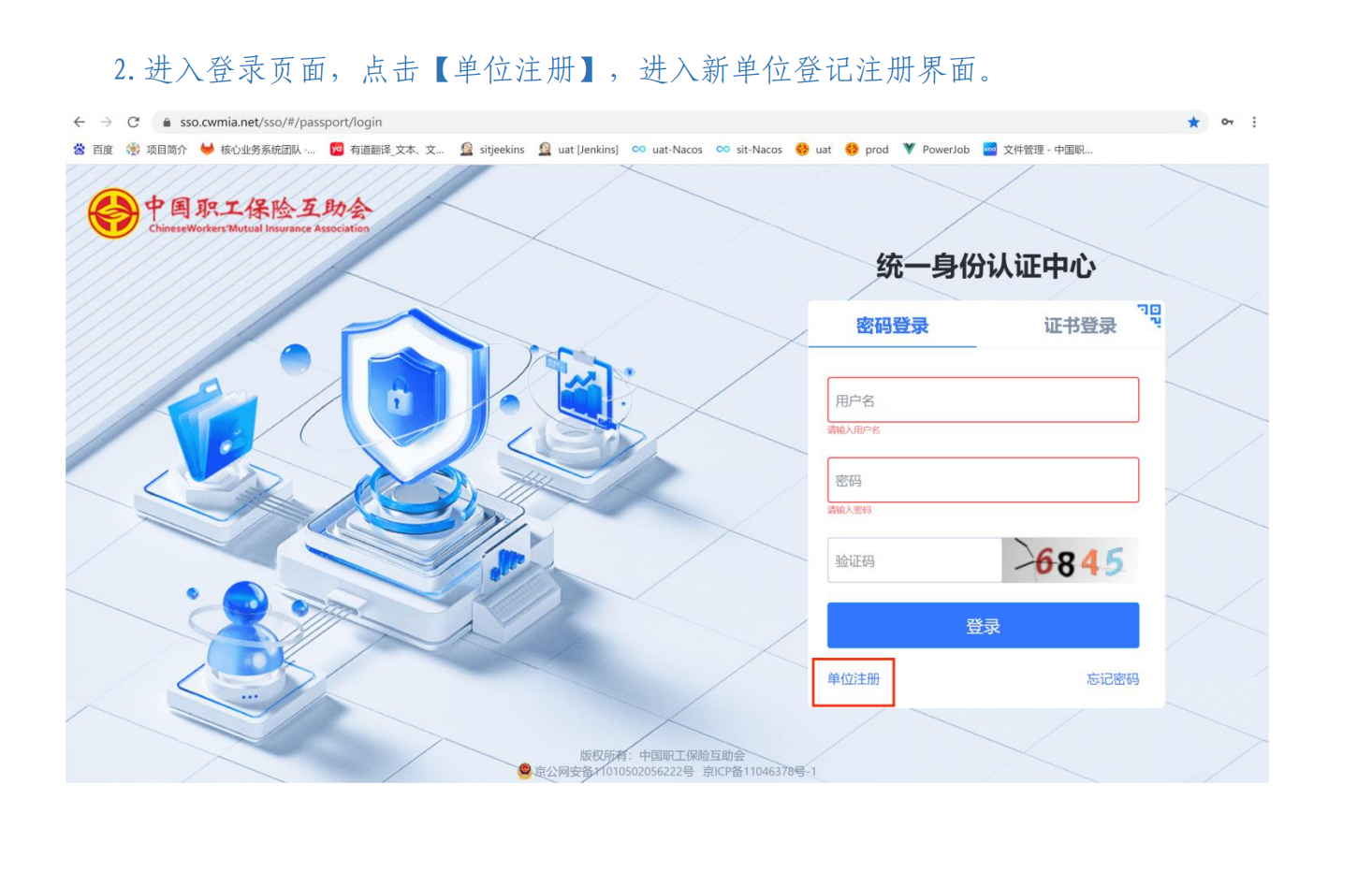Open the saved passwords key icon
1372x872 pixels.
click(1227, 122)
